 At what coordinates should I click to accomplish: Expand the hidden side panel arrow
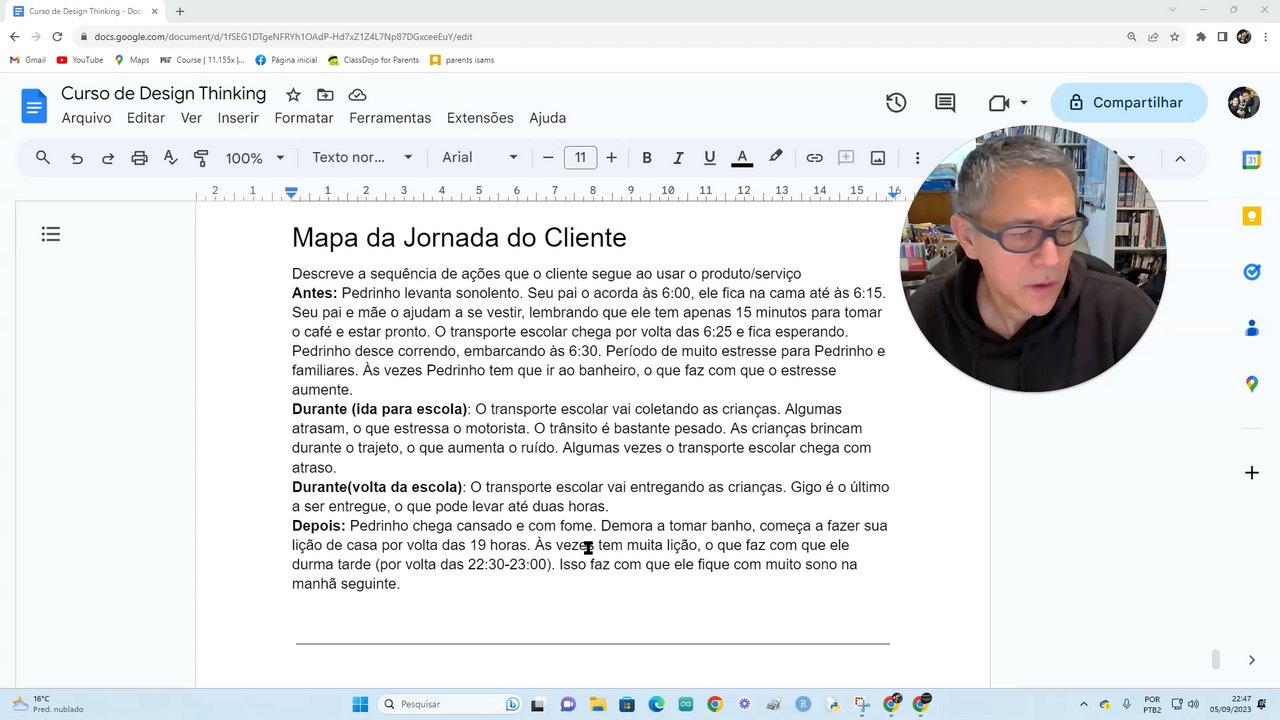[x=1252, y=660]
